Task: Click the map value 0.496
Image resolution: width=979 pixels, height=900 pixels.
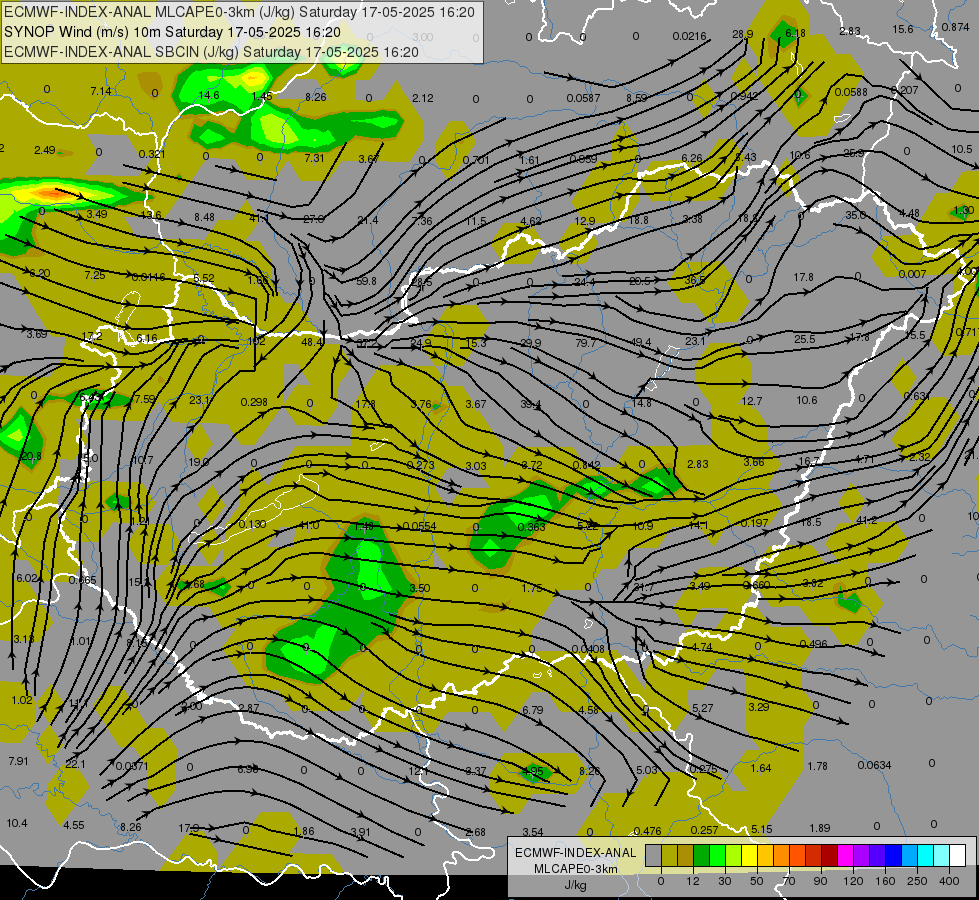Action: click(x=813, y=645)
